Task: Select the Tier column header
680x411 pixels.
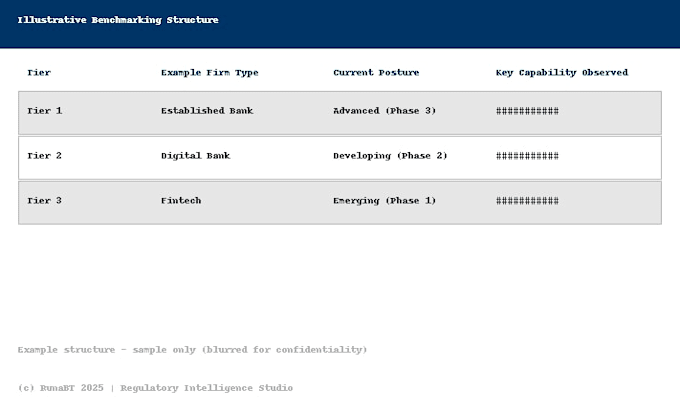Action: (39, 73)
